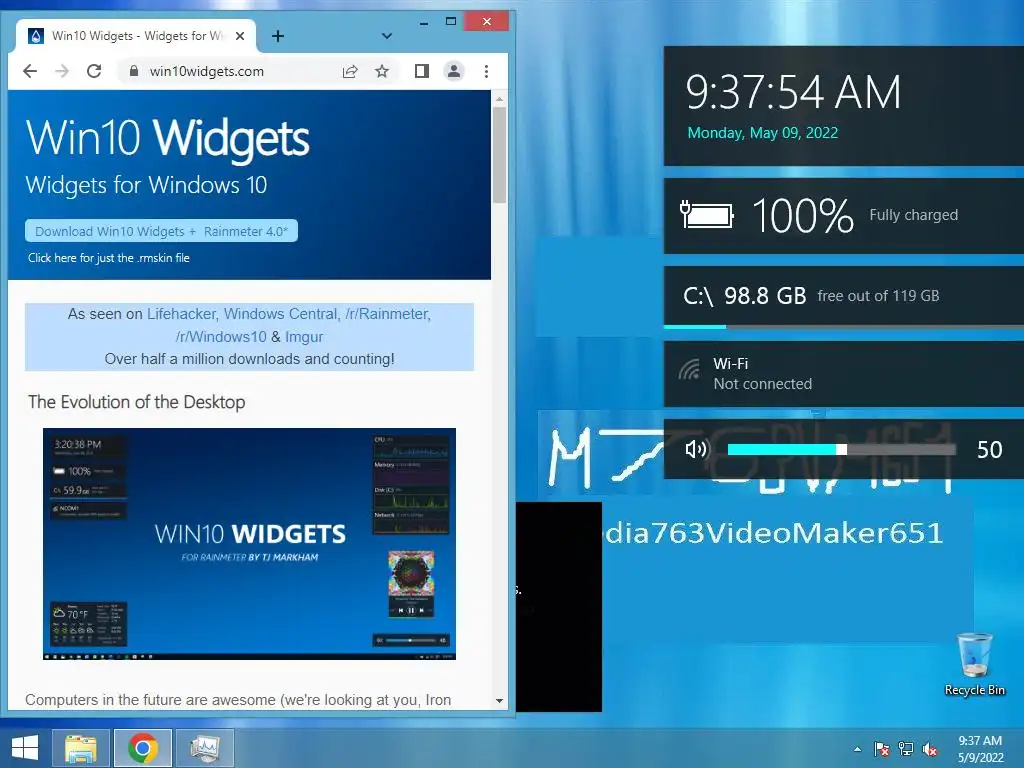Click the Wi-Fi signal icon in widget
The height and width of the screenshot is (768, 1024).
(x=690, y=370)
